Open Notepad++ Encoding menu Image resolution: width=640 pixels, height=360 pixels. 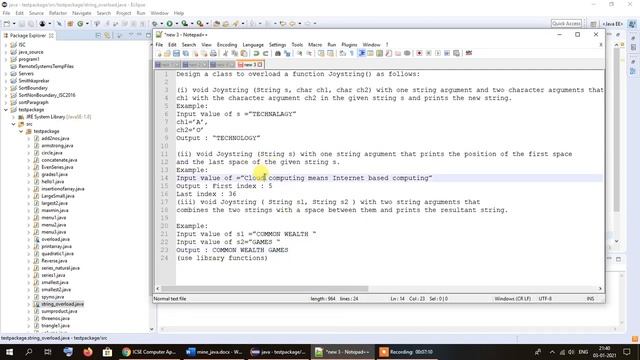(x=227, y=44)
